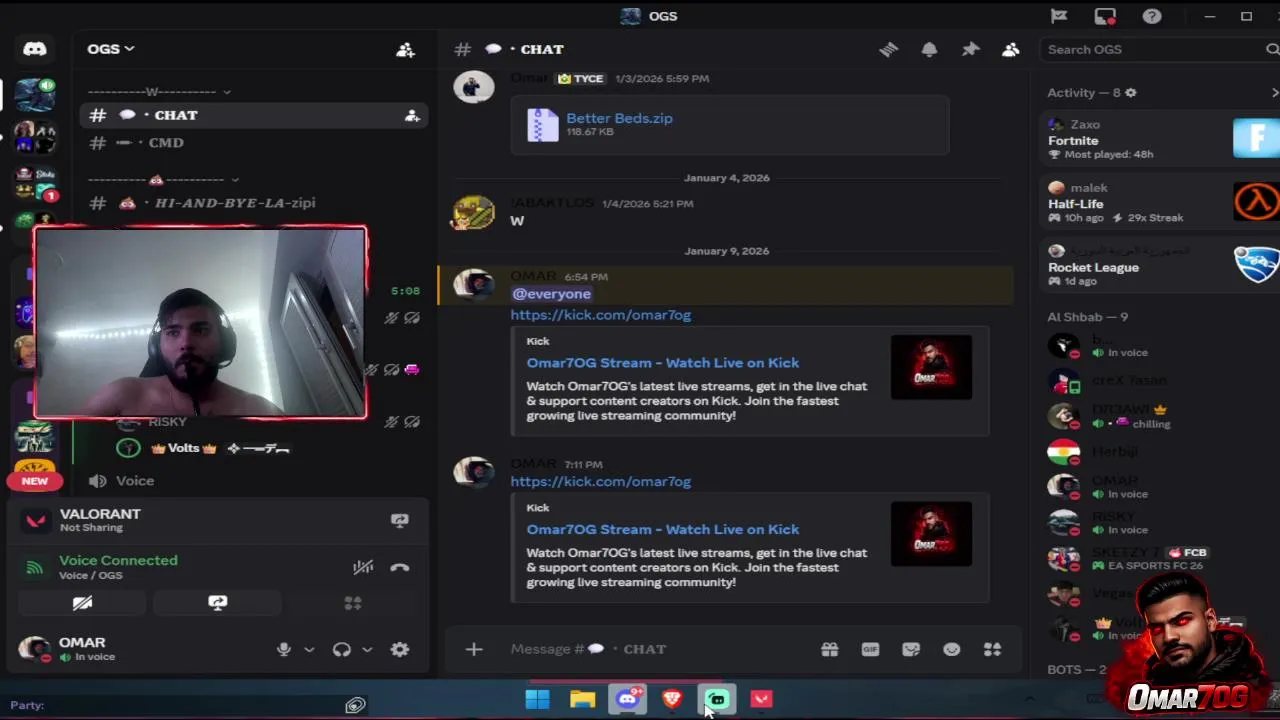1280x720 pixels.
Task: Open the GIF picker
Action: 870,649
